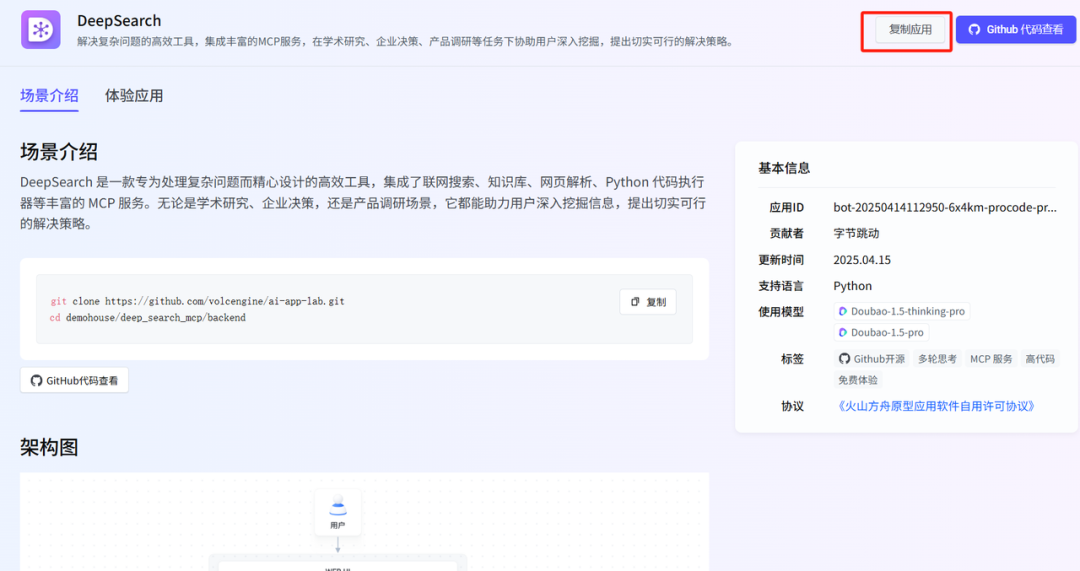Click the MCP 服务 tag
Screen dimensions: 1080x571
[x=991, y=359]
